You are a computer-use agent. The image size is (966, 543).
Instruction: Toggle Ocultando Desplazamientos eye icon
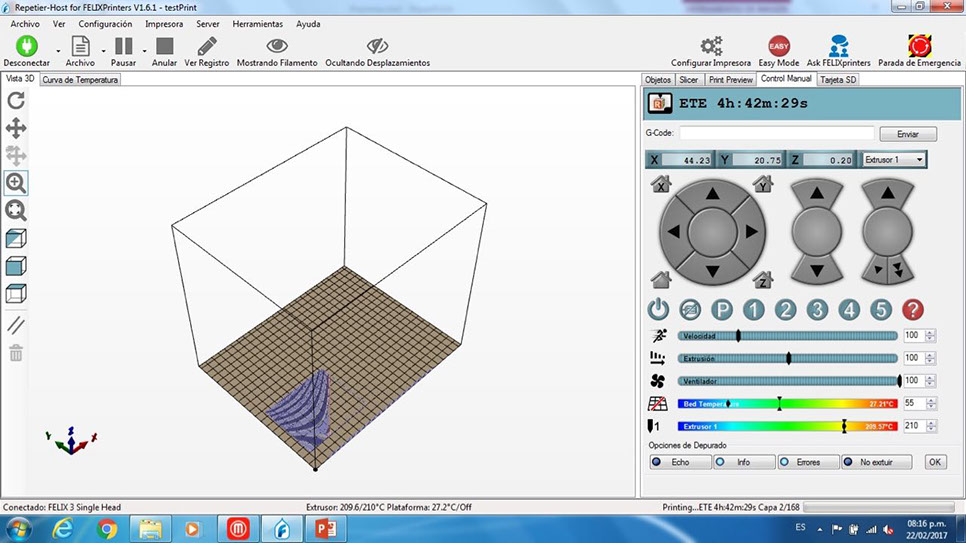point(377,46)
